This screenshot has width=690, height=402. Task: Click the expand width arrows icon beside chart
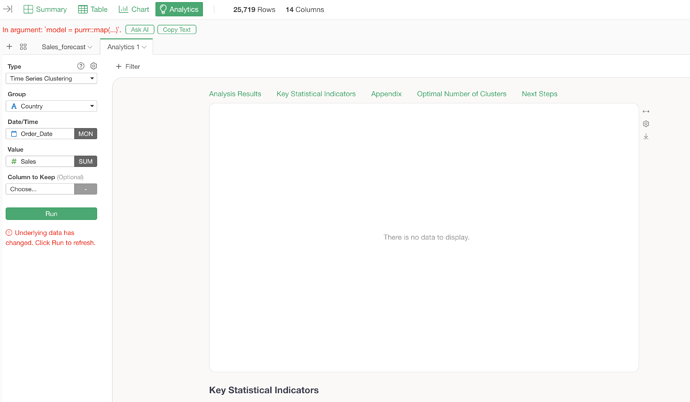pyautogui.click(x=646, y=111)
